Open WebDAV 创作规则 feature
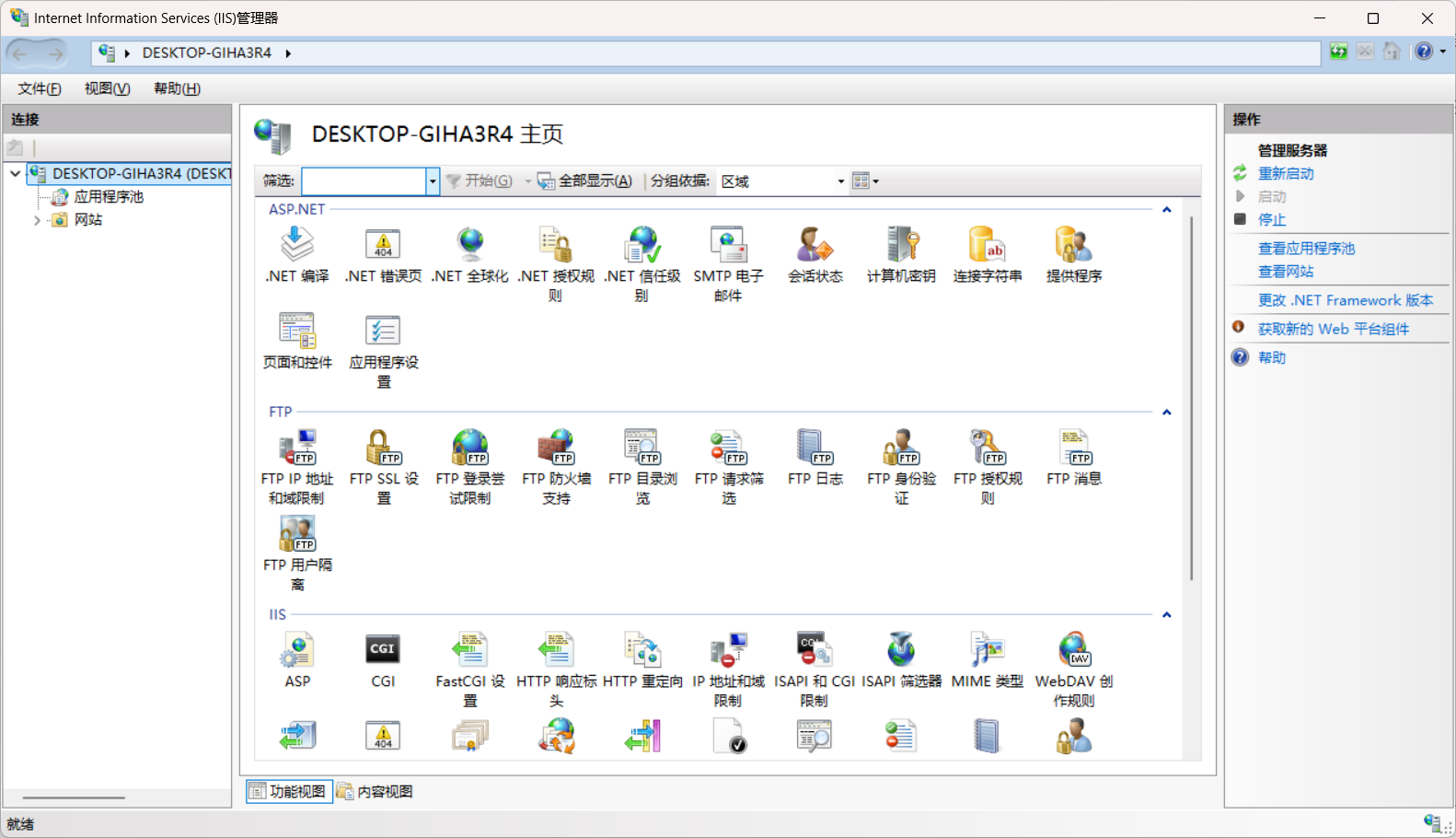The height and width of the screenshot is (838, 1456). [x=1074, y=669]
